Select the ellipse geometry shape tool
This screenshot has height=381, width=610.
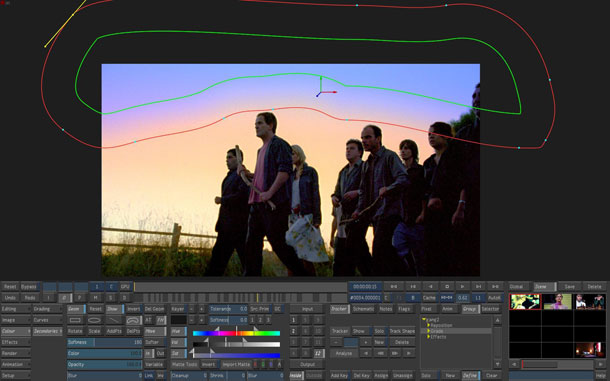click(x=94, y=320)
